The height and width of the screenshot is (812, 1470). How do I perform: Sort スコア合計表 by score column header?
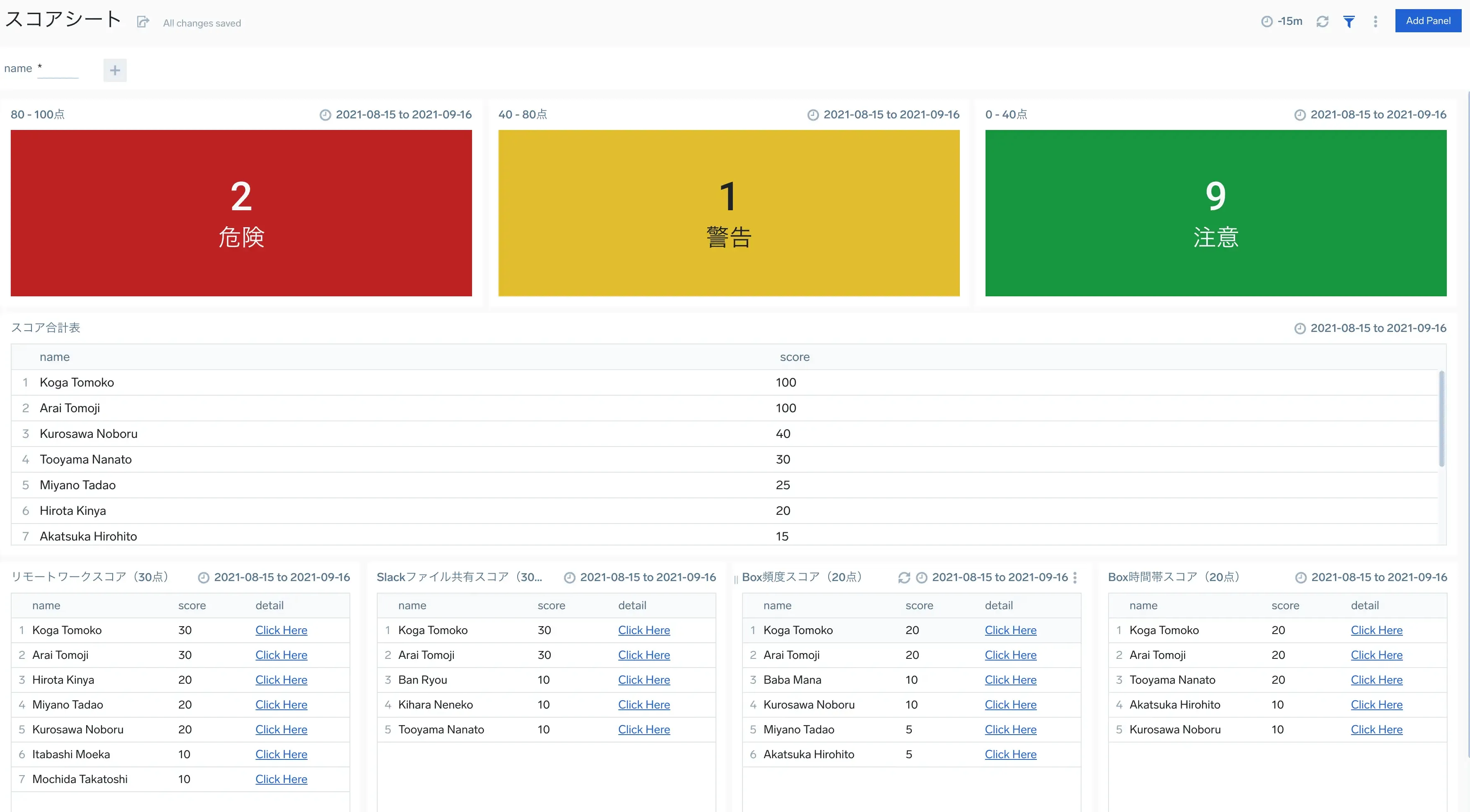click(794, 357)
